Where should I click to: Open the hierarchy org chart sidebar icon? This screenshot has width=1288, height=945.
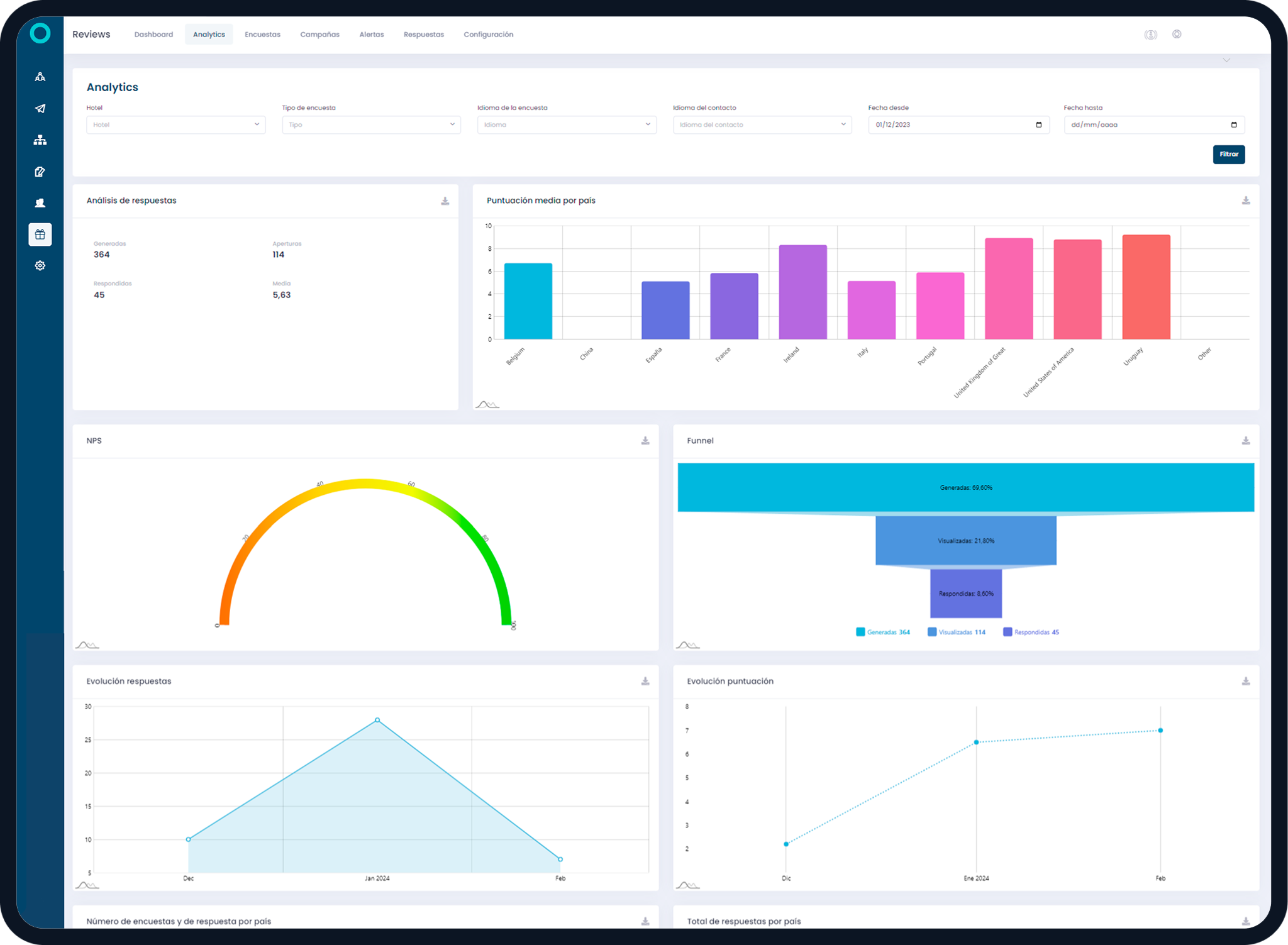tap(40, 140)
